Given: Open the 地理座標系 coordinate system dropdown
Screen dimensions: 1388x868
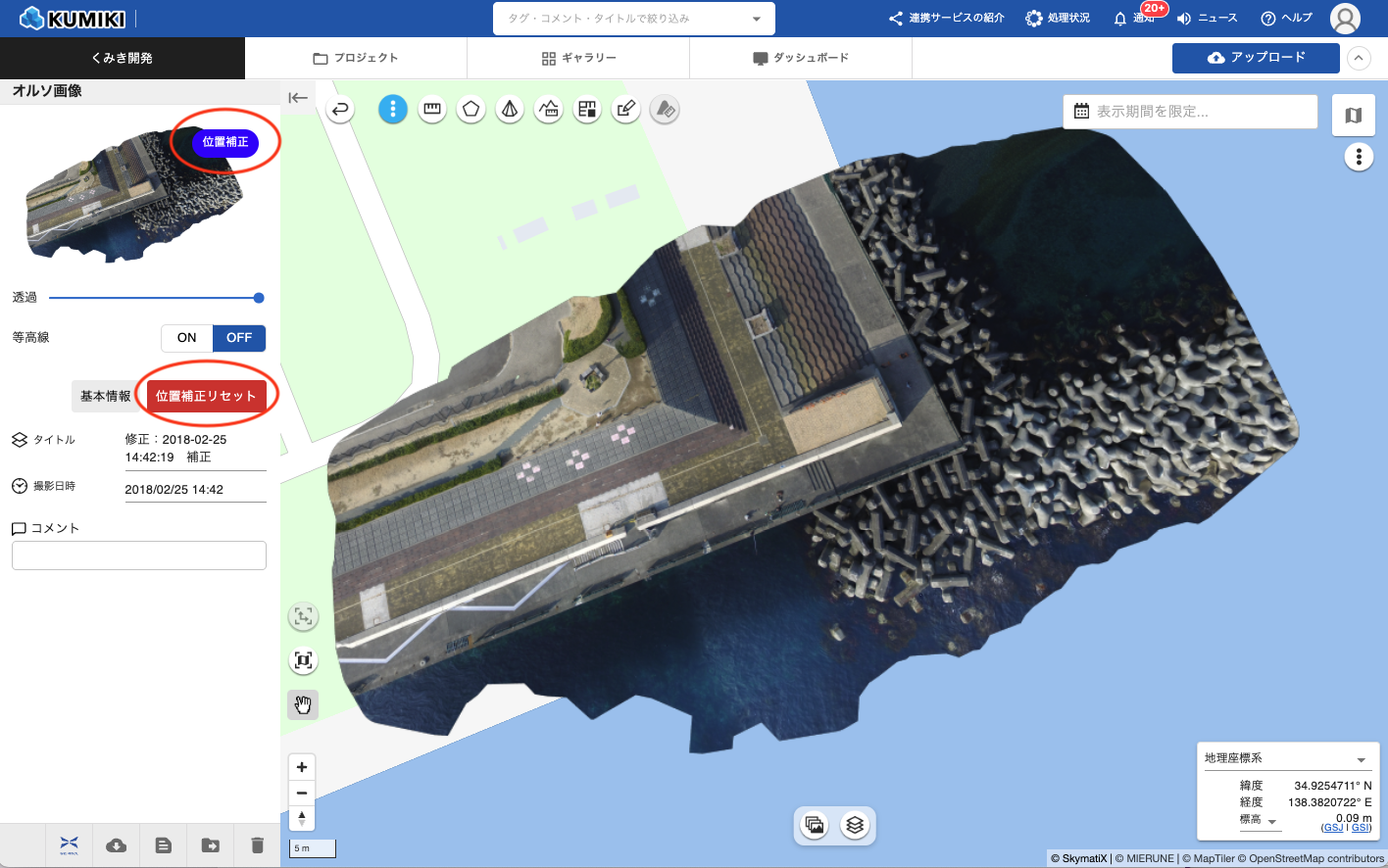Looking at the screenshot, I should 1361,759.
